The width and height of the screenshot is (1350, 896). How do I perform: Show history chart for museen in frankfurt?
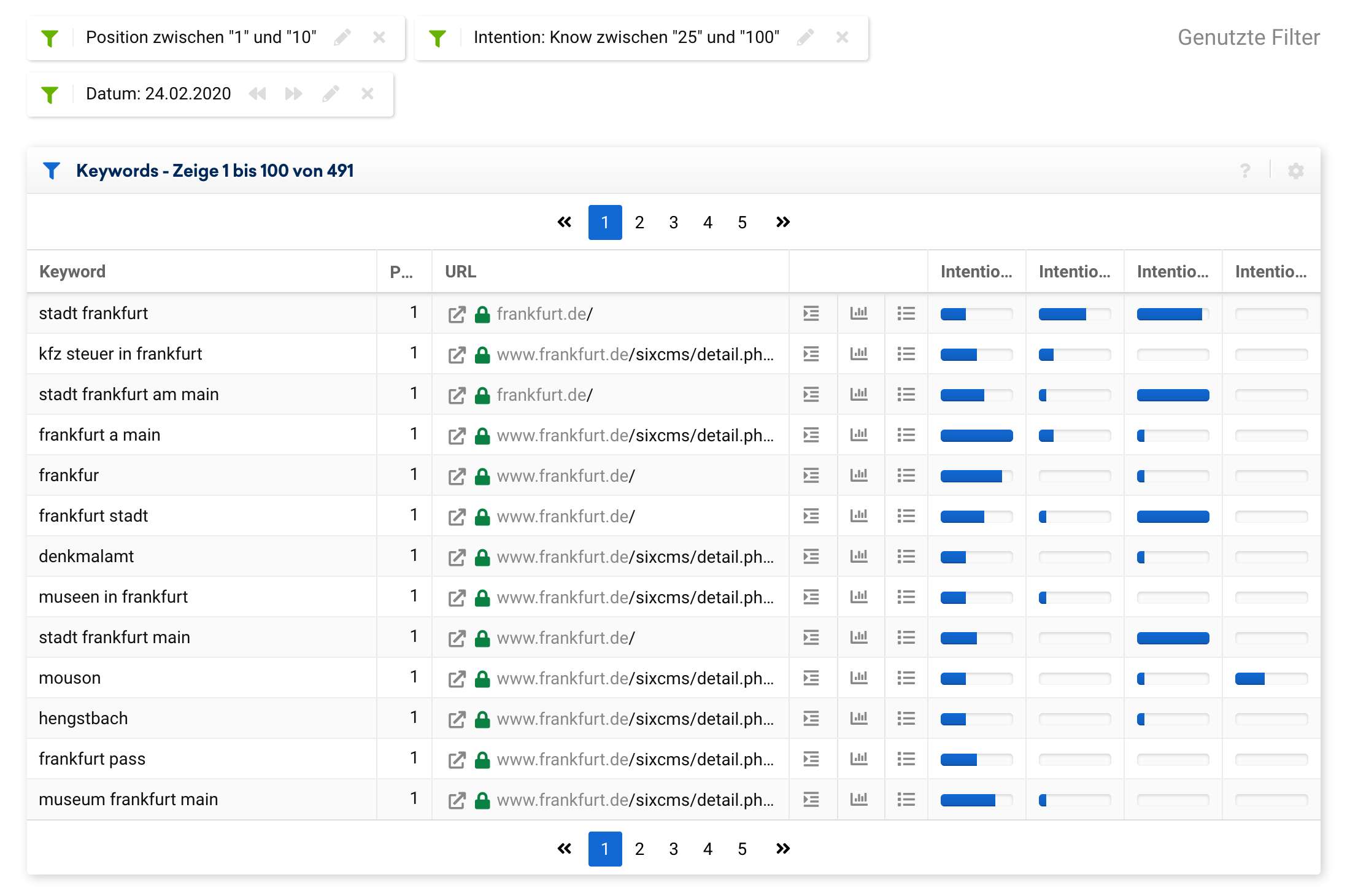[859, 597]
